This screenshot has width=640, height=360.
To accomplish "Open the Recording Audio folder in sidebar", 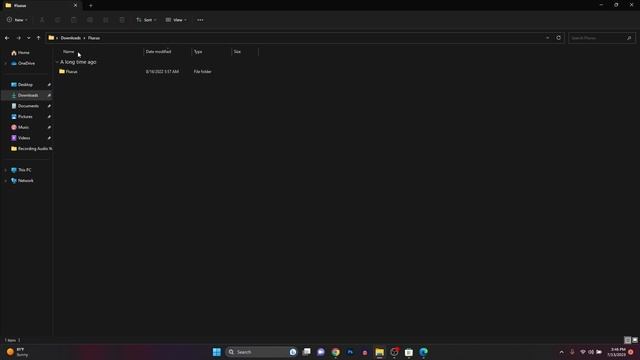I will [31, 149].
